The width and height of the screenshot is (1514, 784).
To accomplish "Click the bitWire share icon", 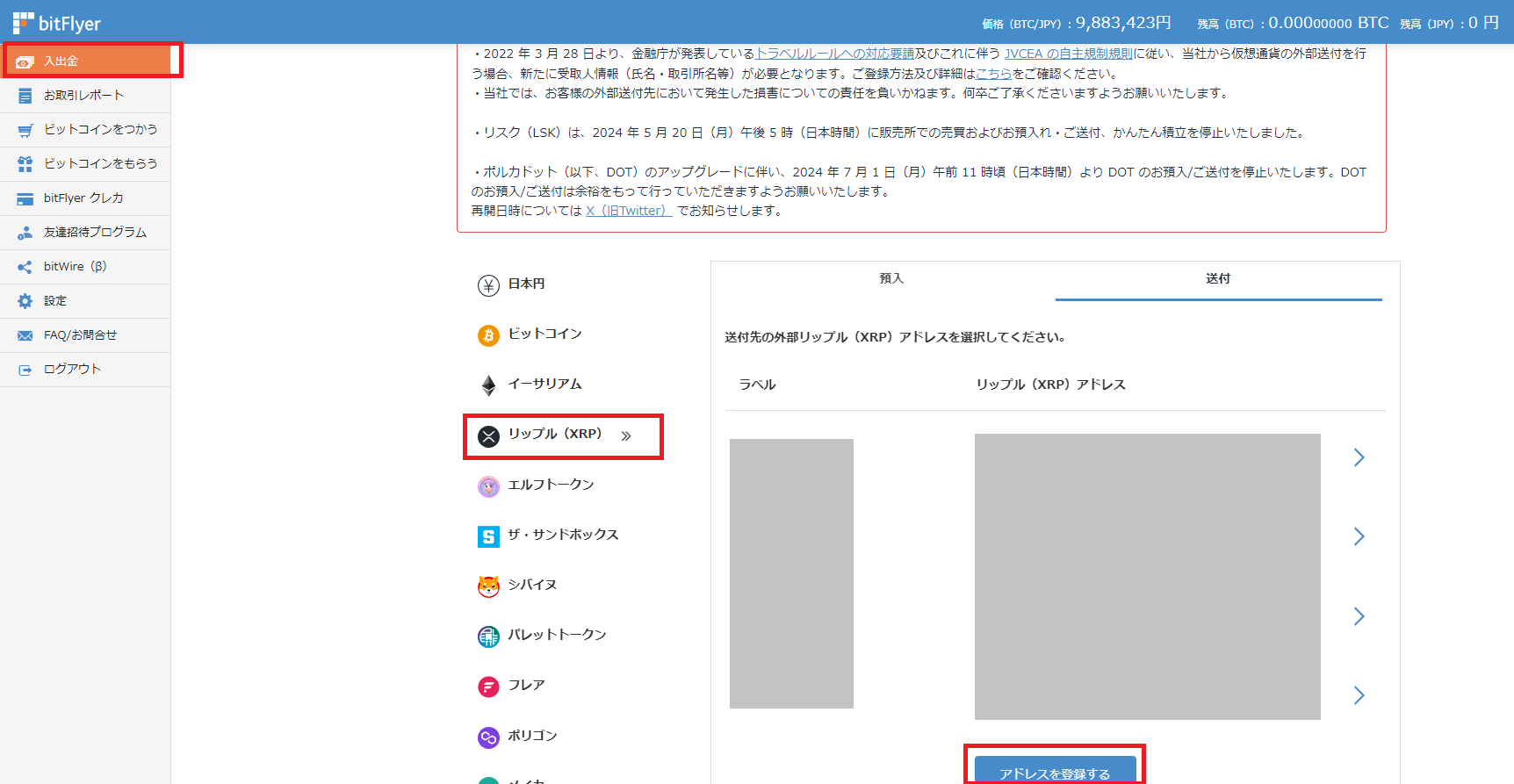I will pos(25,267).
